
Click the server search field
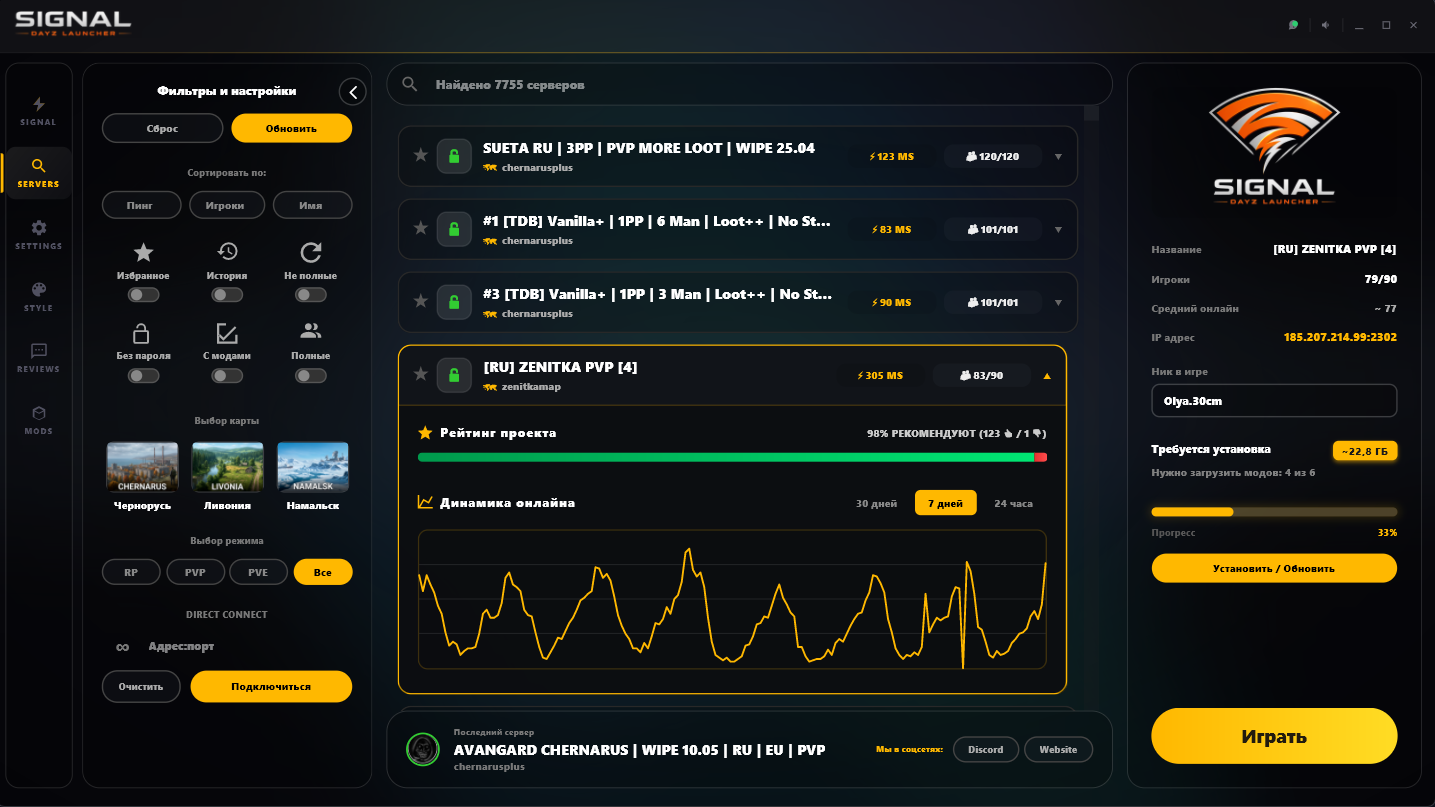[x=749, y=85]
